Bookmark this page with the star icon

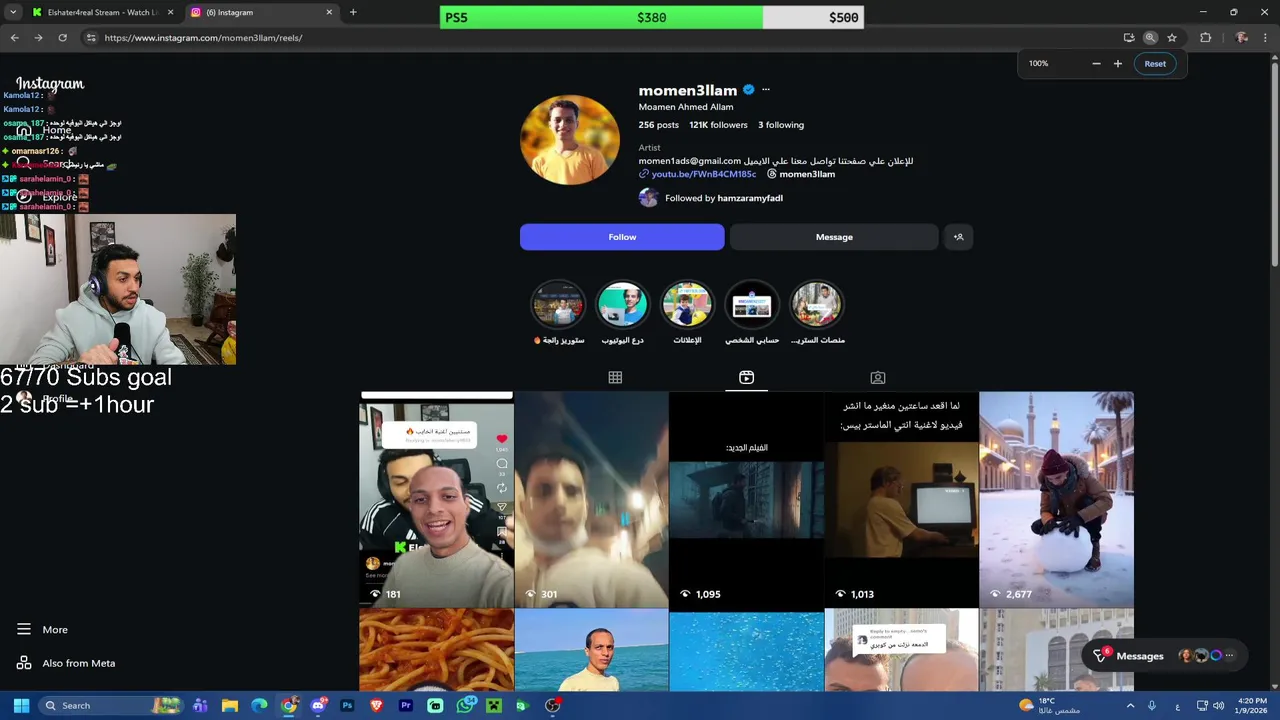[1172, 38]
